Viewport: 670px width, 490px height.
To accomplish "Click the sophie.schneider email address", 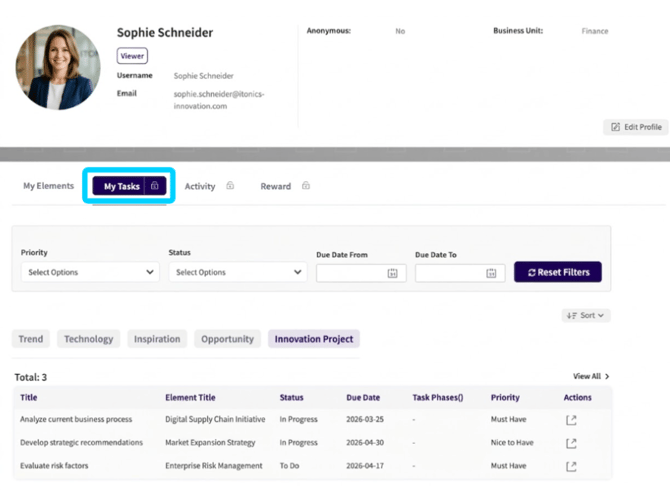I will coord(219,100).
